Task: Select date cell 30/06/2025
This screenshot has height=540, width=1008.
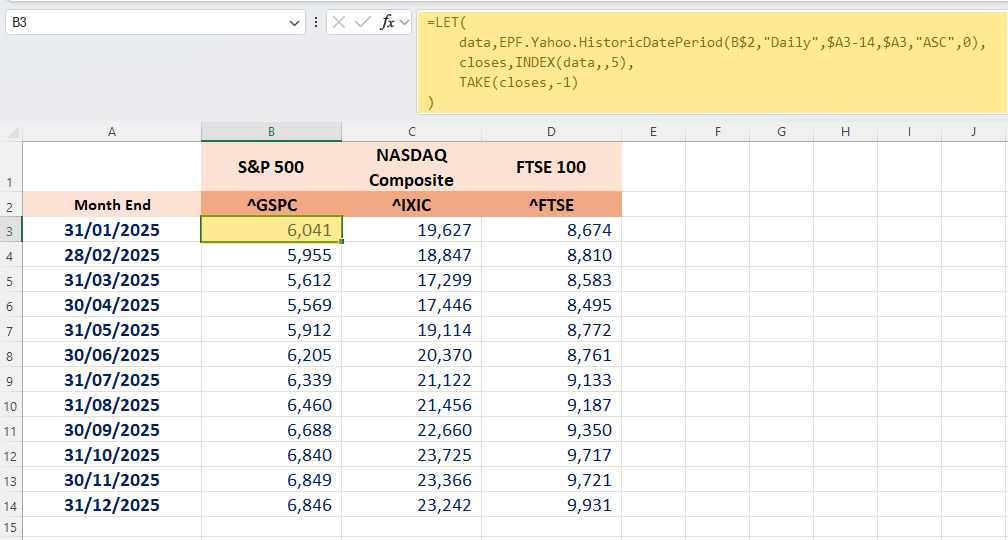Action: coord(112,355)
